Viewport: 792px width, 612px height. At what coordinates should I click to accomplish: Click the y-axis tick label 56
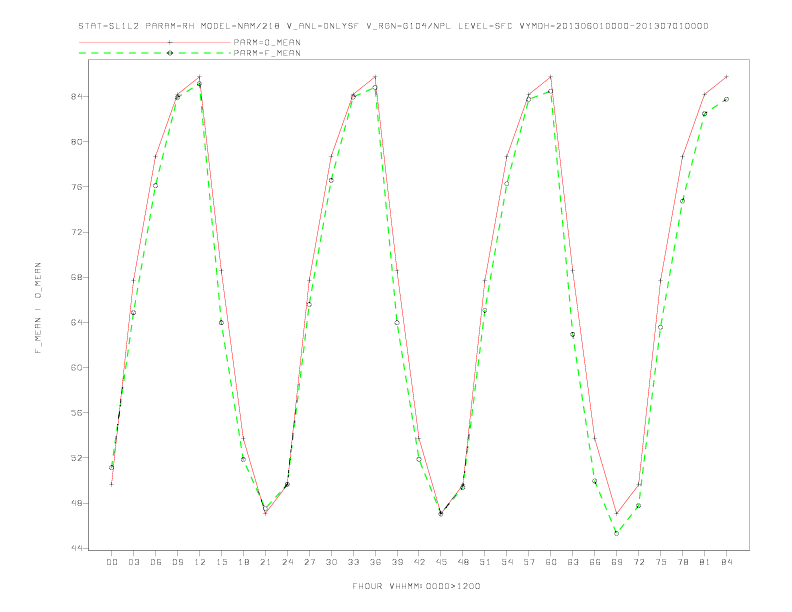point(76,413)
